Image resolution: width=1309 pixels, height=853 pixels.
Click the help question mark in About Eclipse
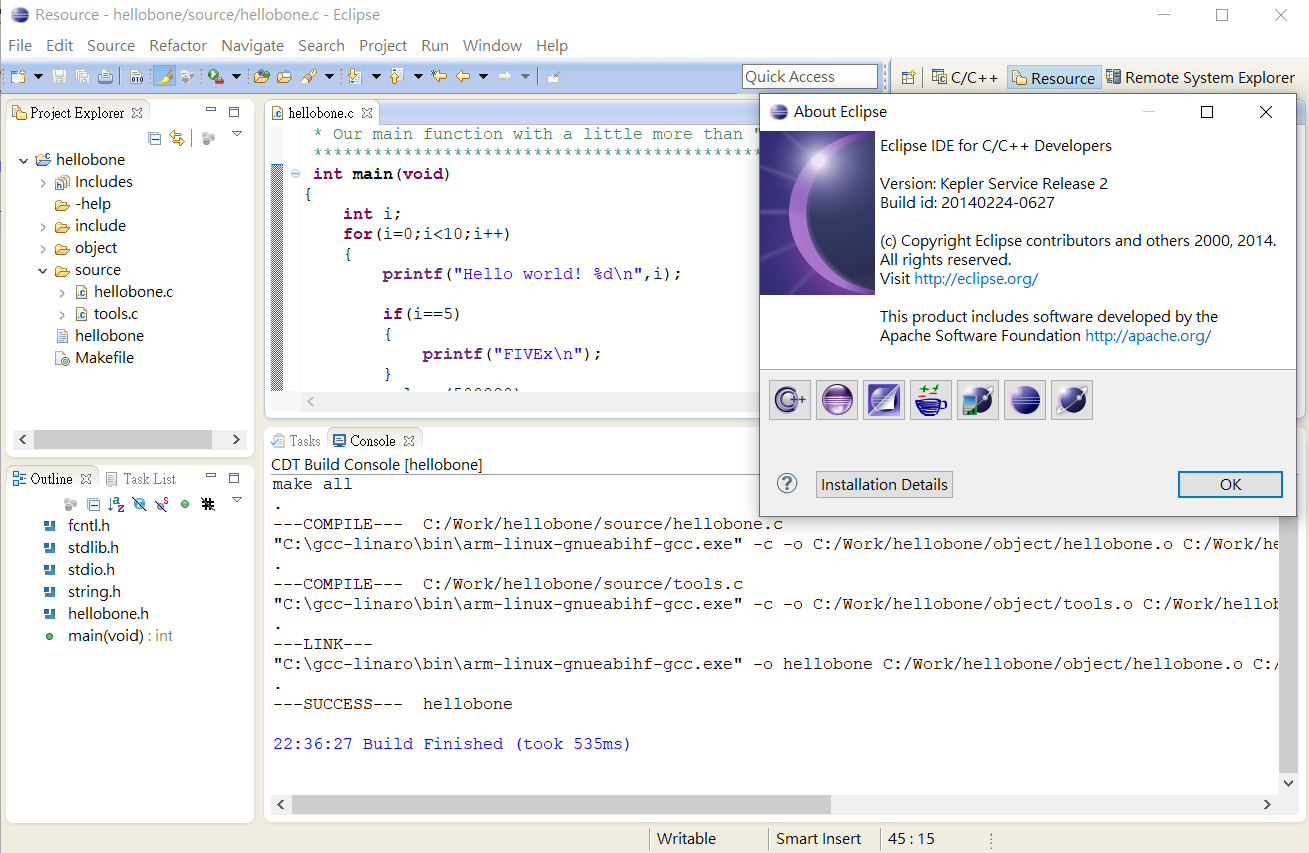[x=787, y=483]
